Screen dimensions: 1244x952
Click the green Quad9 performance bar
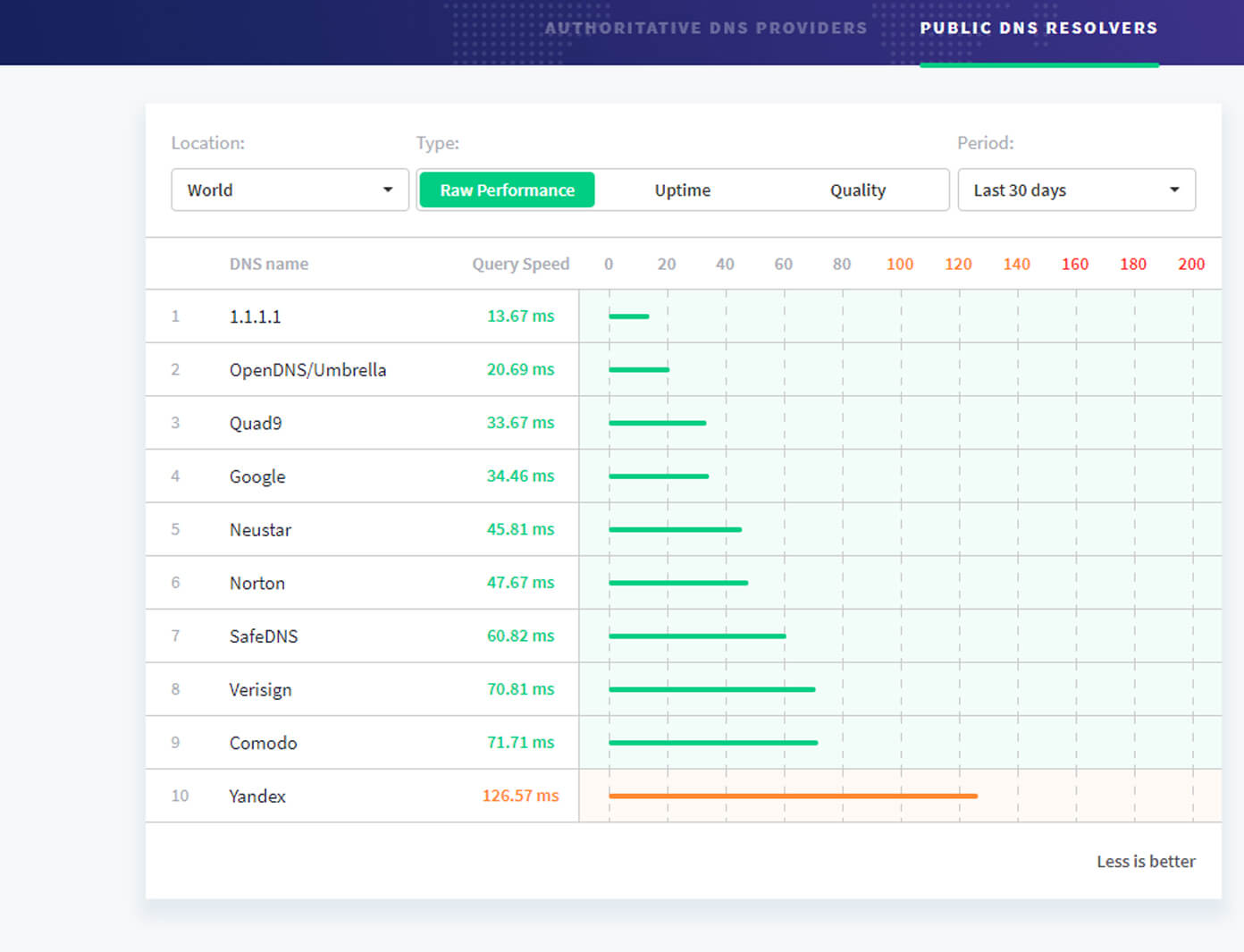click(x=658, y=423)
